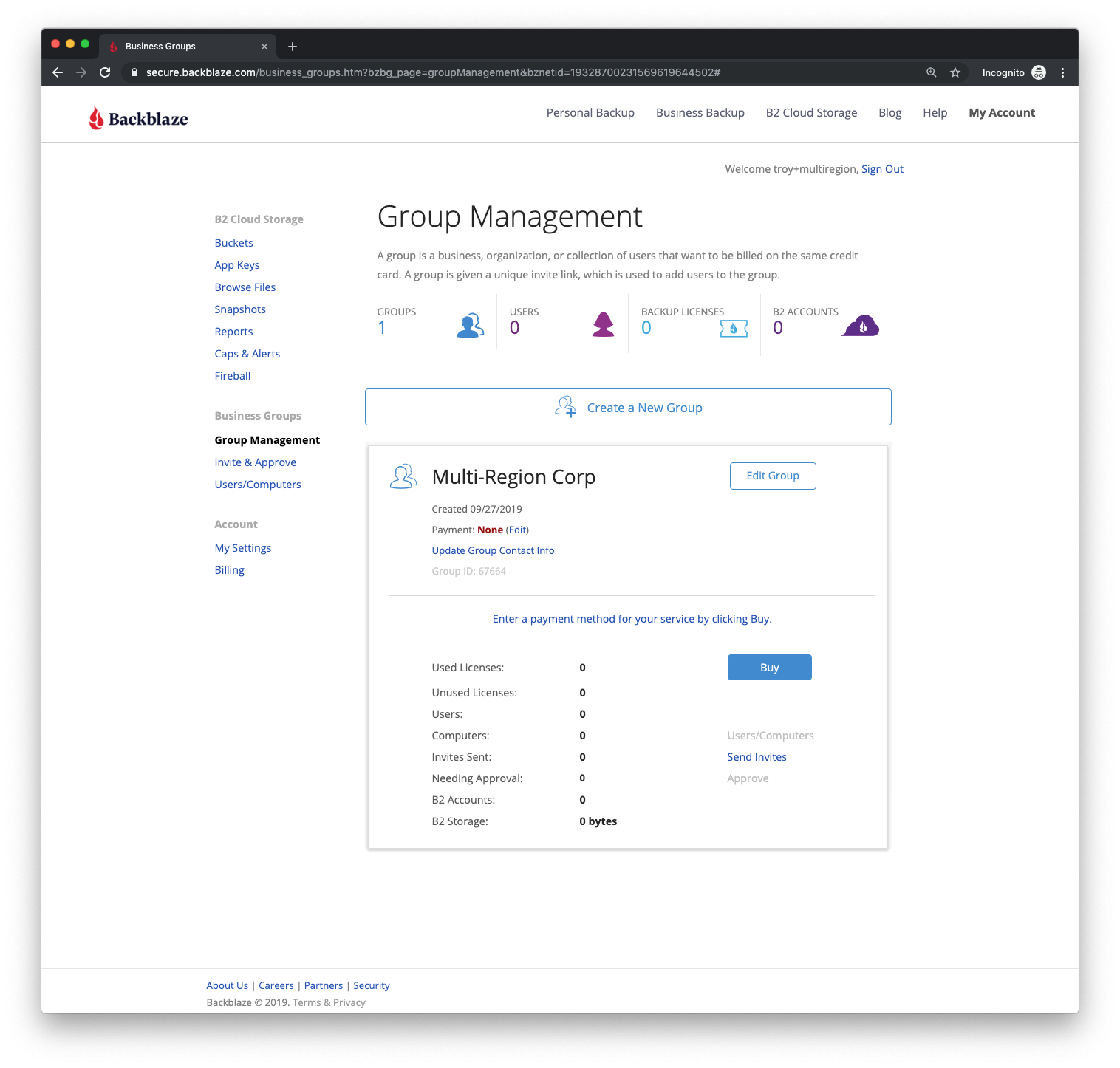The width and height of the screenshot is (1120, 1068).
Task: Click Update Group Contact Info link
Action: click(x=493, y=550)
